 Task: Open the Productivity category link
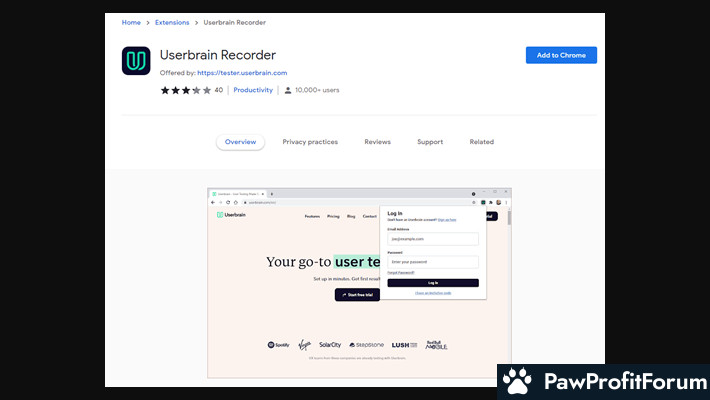pos(254,90)
